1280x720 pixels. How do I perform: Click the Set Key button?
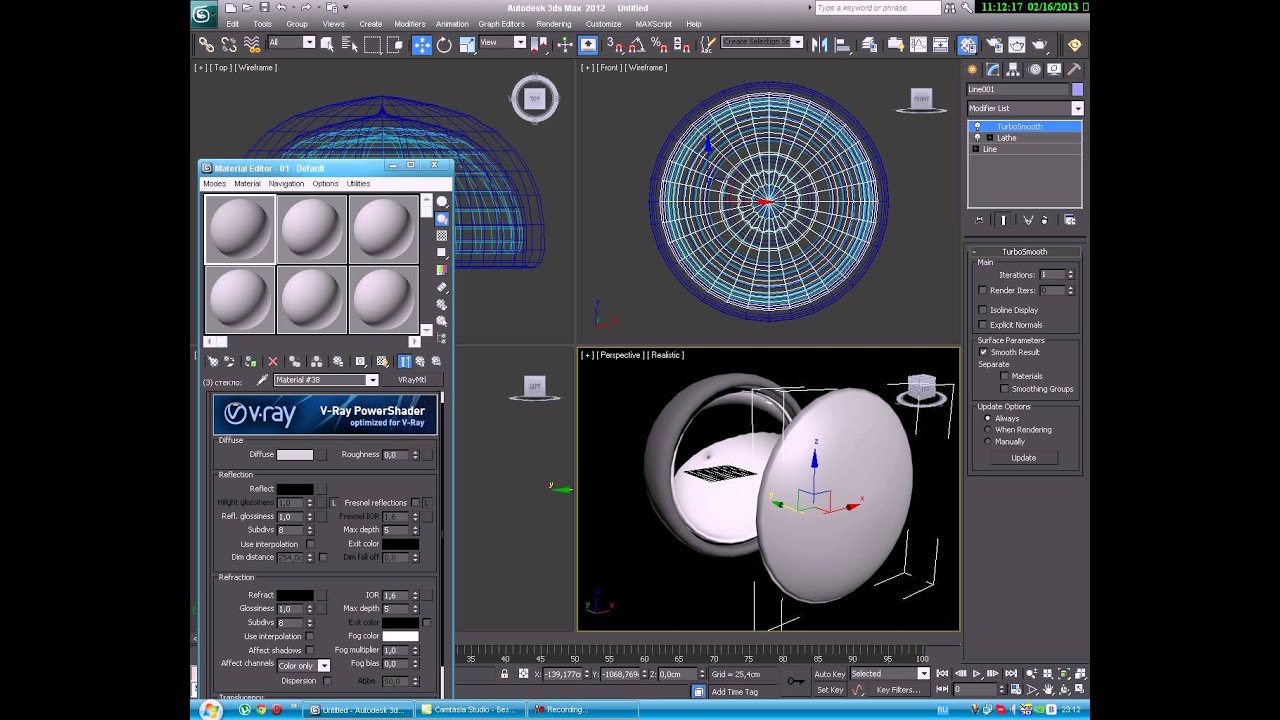coord(830,690)
